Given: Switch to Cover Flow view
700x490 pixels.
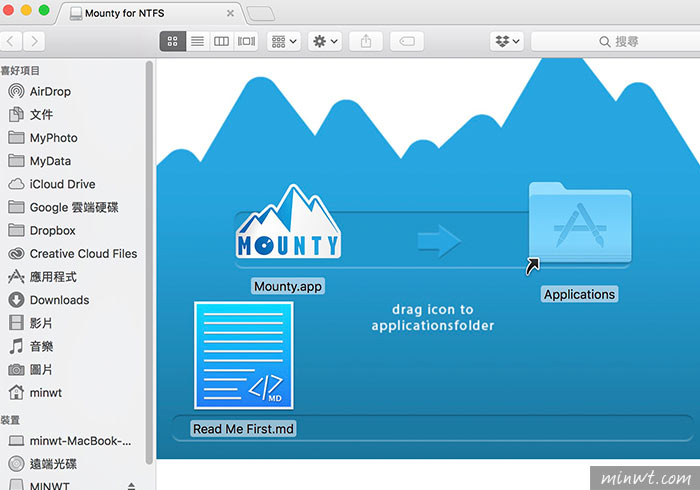Looking at the screenshot, I should [246, 42].
